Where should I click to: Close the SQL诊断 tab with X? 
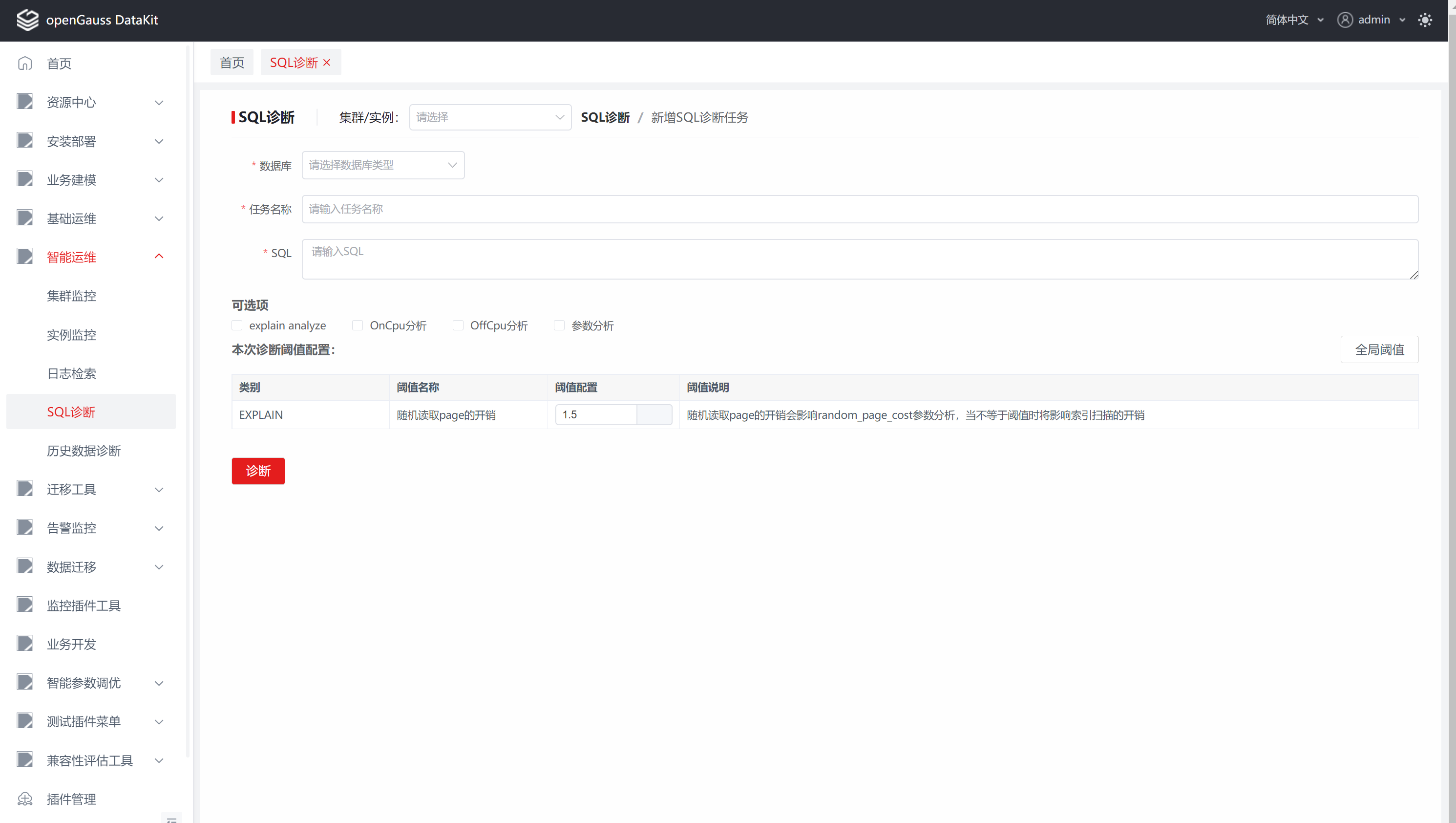[327, 63]
